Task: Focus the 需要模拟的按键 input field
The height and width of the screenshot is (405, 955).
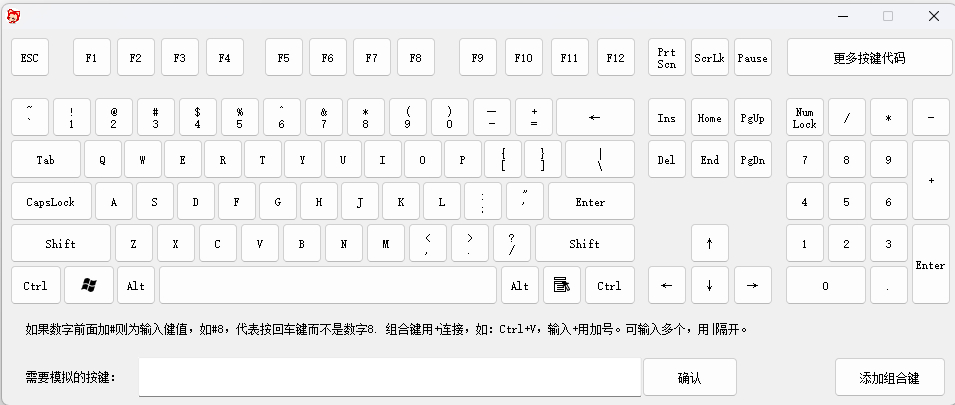Action: pyautogui.click(x=390, y=377)
